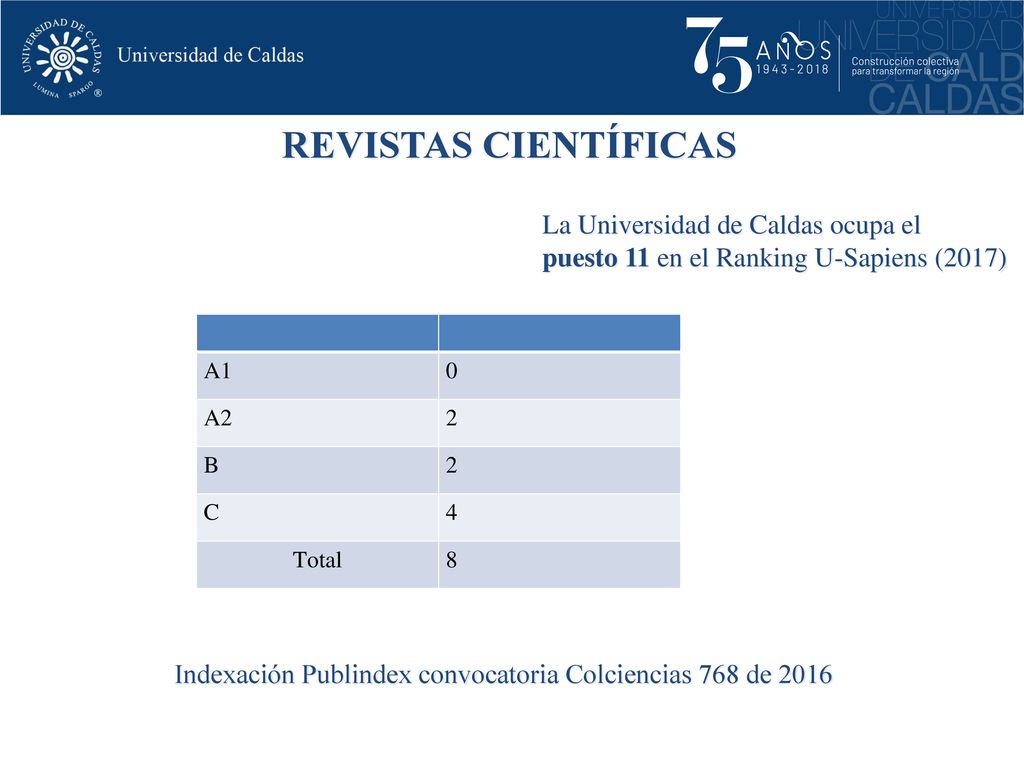
Task: Click the Universidad de Caldas sun logo
Action: [x=61, y=58]
